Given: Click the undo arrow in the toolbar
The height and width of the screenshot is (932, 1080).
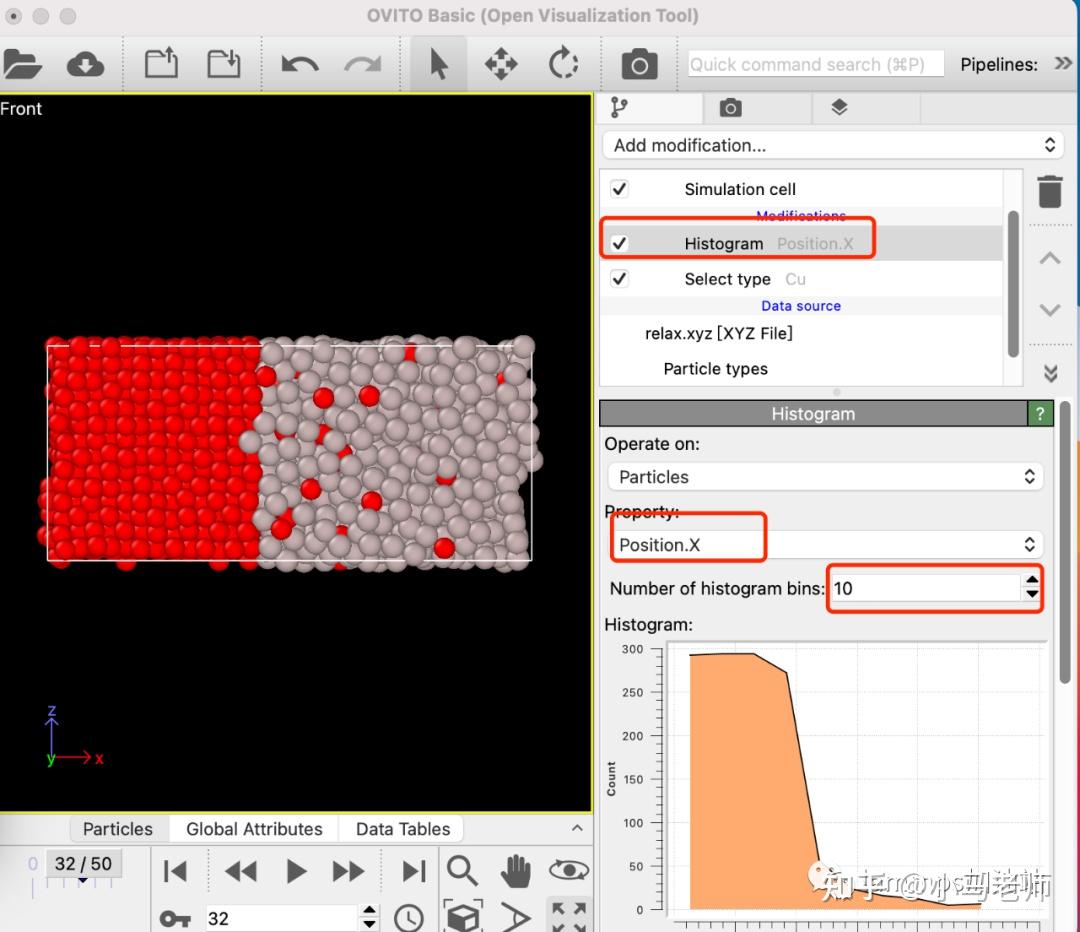Looking at the screenshot, I should [300, 65].
